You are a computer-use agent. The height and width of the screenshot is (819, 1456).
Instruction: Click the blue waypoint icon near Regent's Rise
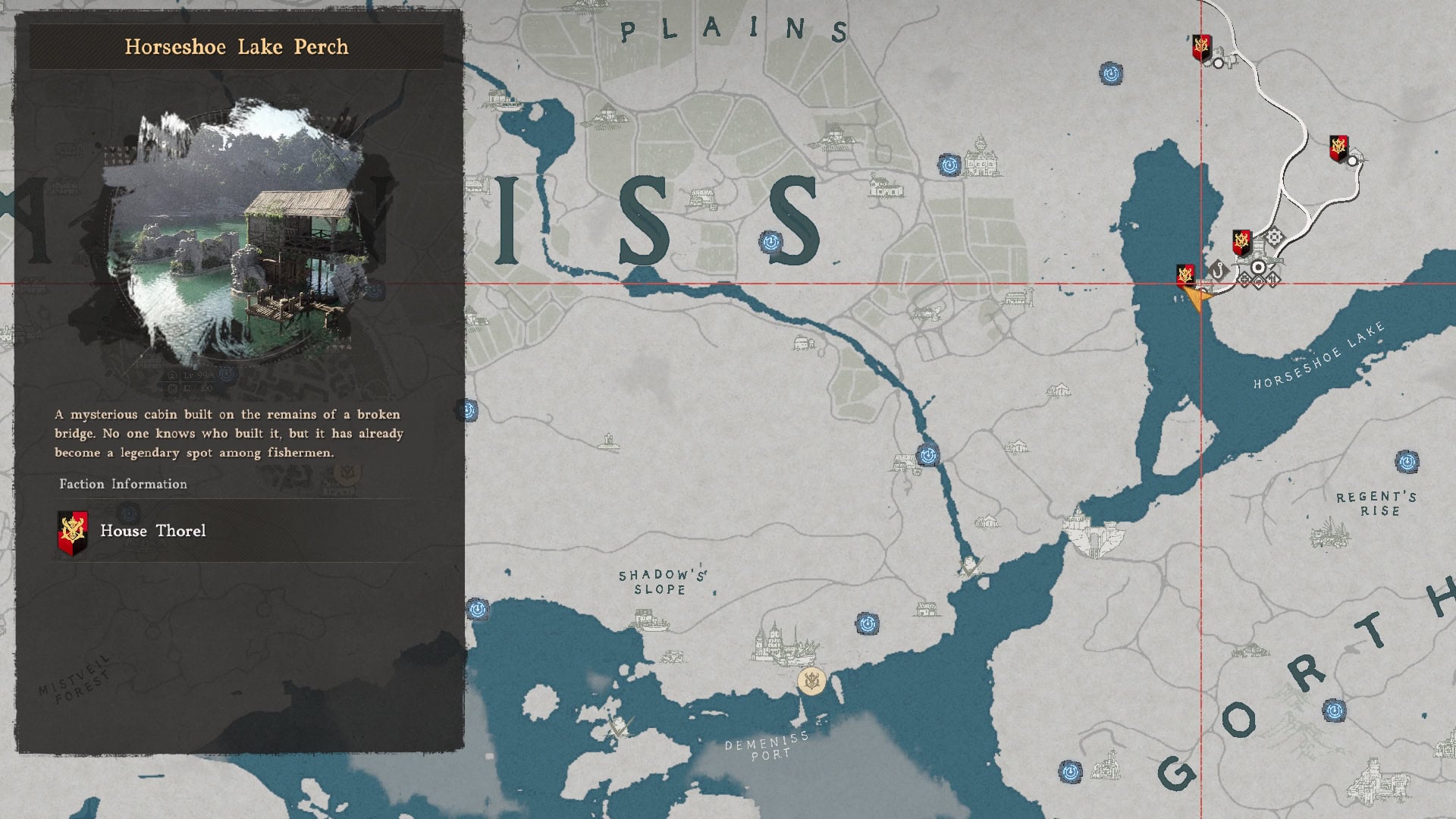pyautogui.click(x=1407, y=461)
